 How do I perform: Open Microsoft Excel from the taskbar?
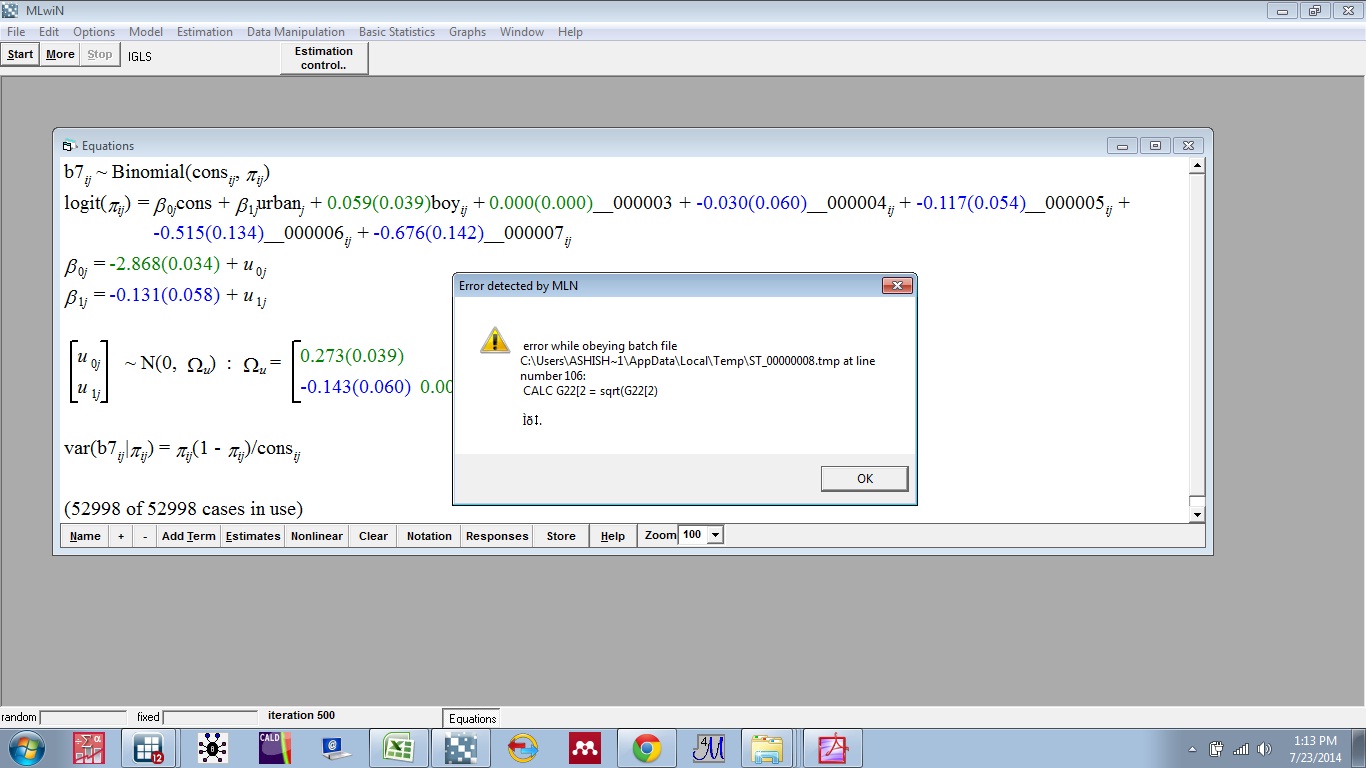coord(398,748)
